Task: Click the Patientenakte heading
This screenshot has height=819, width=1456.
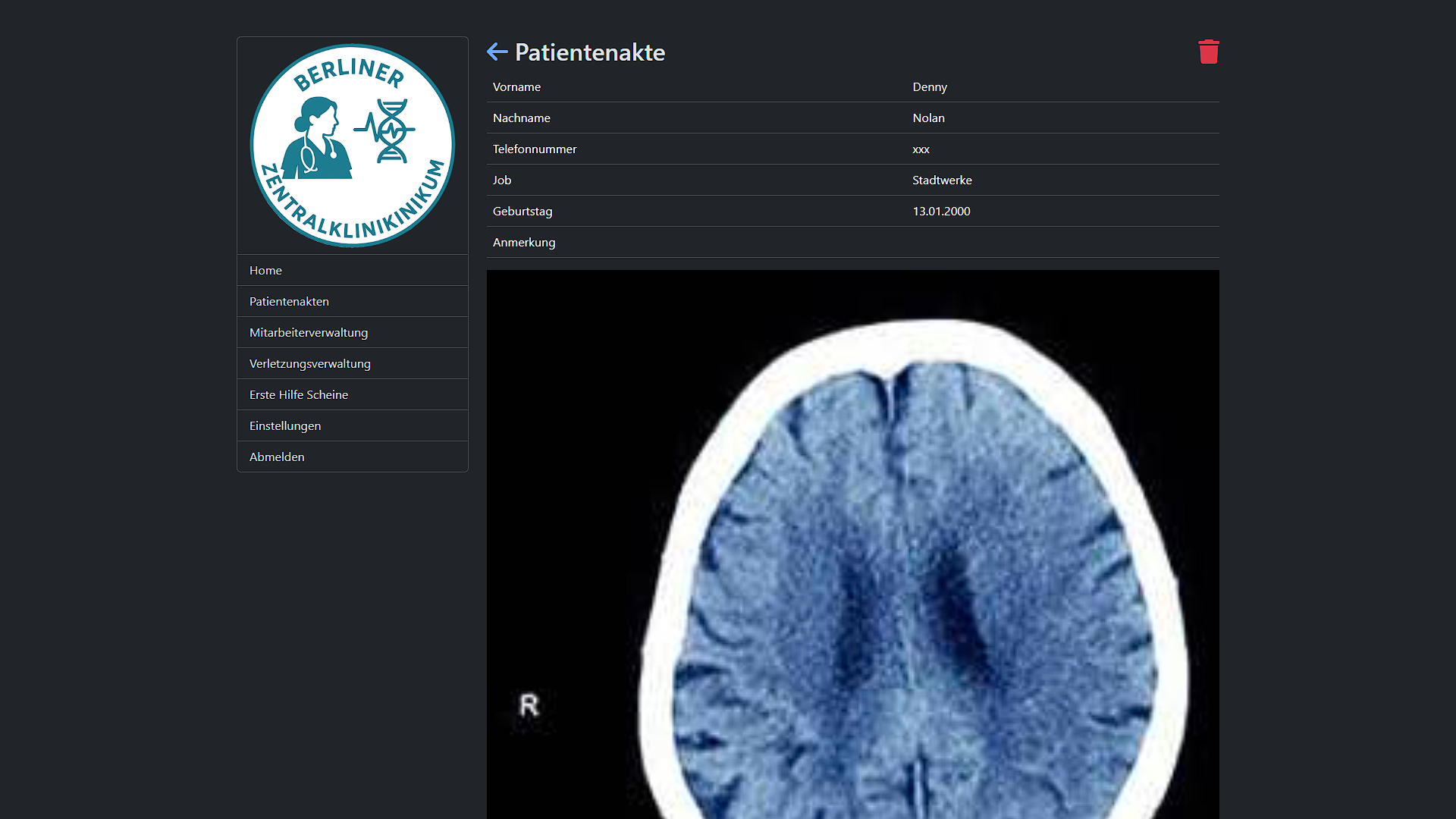Action: click(x=589, y=52)
